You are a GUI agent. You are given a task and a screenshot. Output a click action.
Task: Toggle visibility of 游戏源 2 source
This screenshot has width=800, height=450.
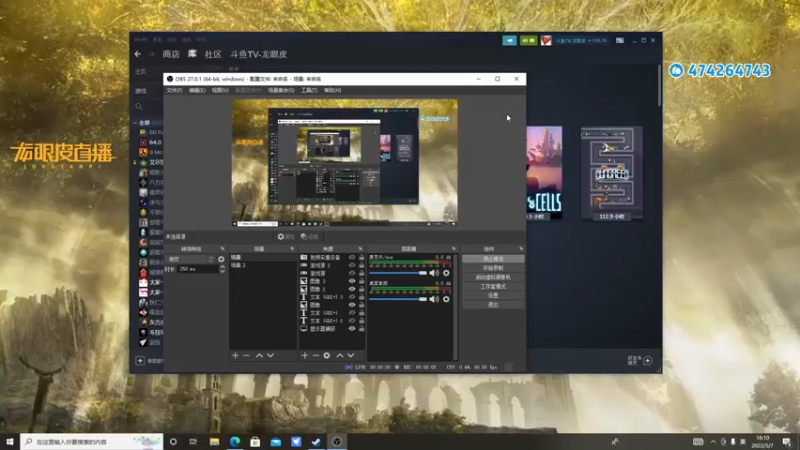click(x=352, y=265)
